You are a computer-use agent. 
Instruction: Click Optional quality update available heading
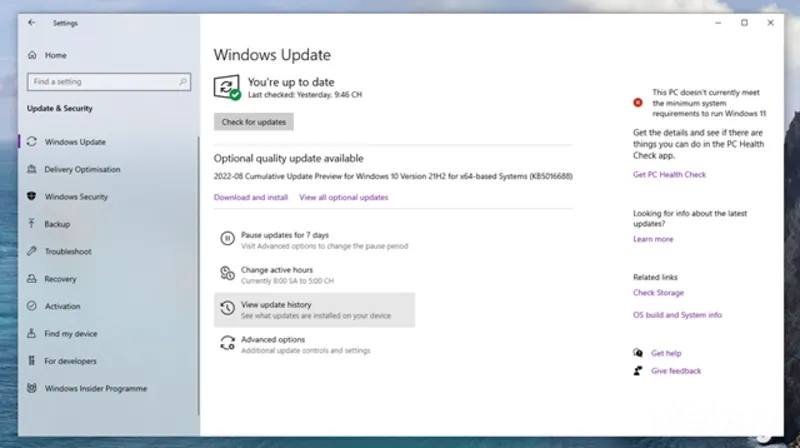(288, 158)
